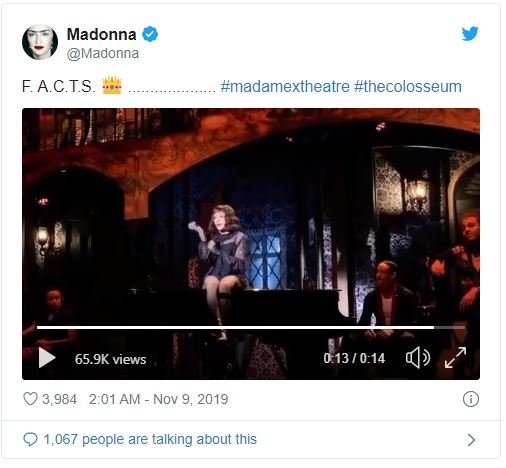Open Madonna's profile picture
Image resolution: width=506 pixels, height=468 pixels.
point(40,42)
